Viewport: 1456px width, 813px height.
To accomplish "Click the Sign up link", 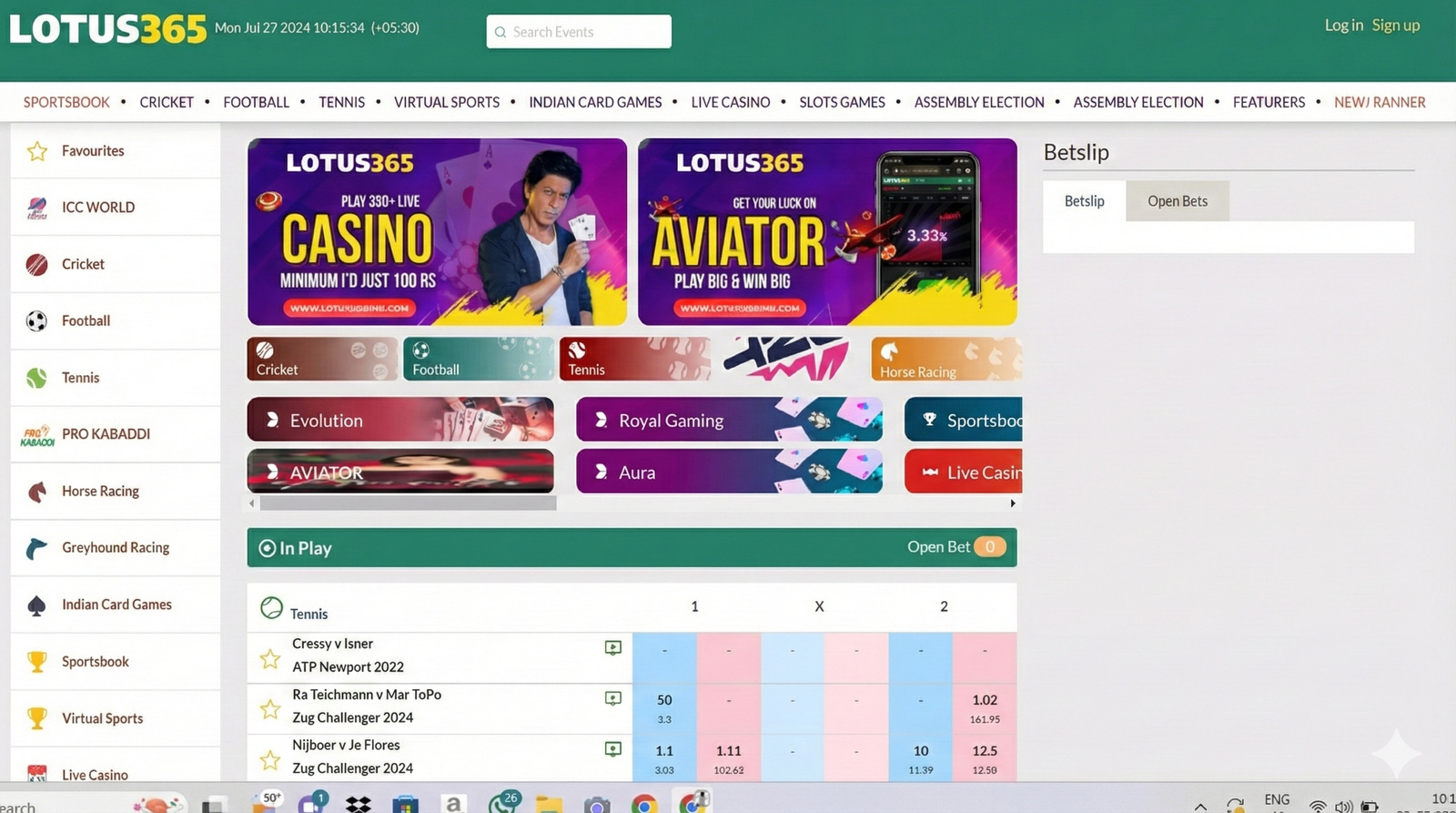I will (1395, 25).
